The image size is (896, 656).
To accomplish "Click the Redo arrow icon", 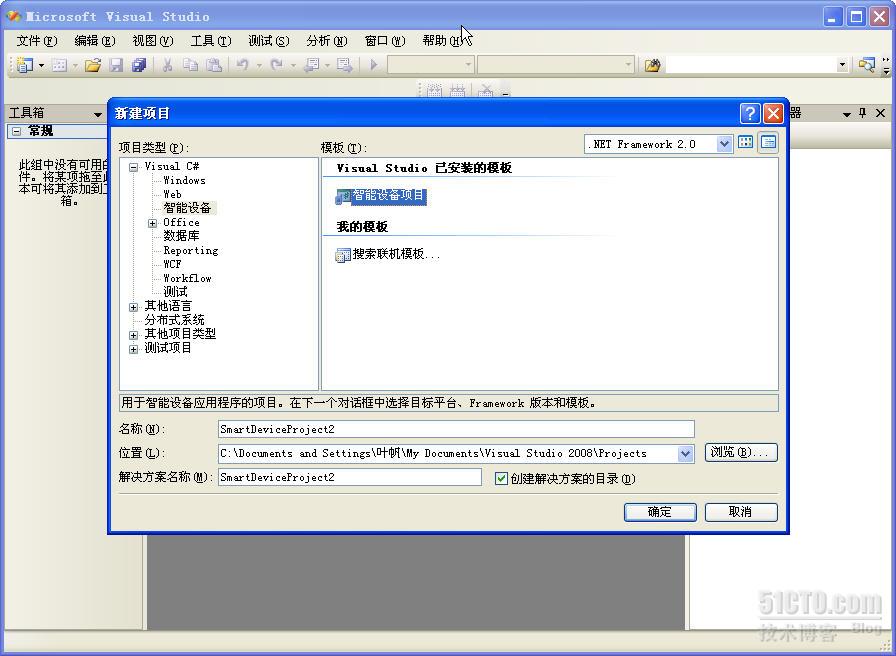I will (x=277, y=65).
